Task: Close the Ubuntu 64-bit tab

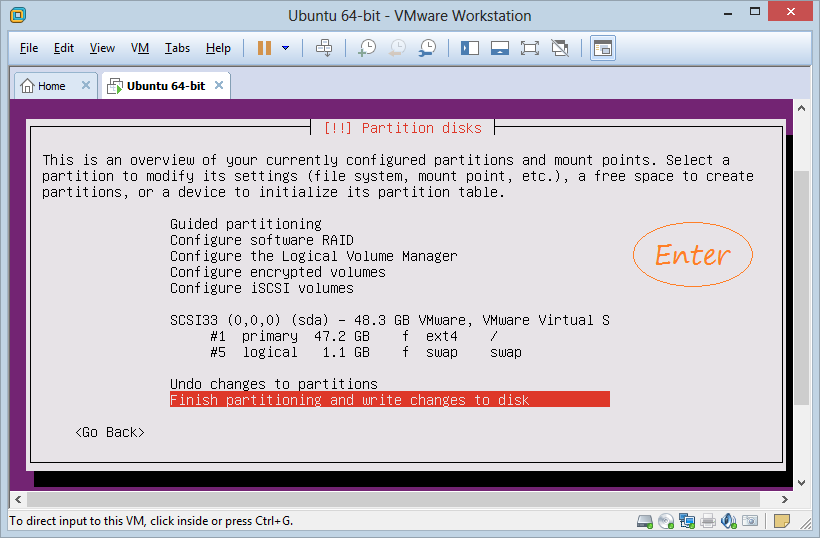Action: 219,85
